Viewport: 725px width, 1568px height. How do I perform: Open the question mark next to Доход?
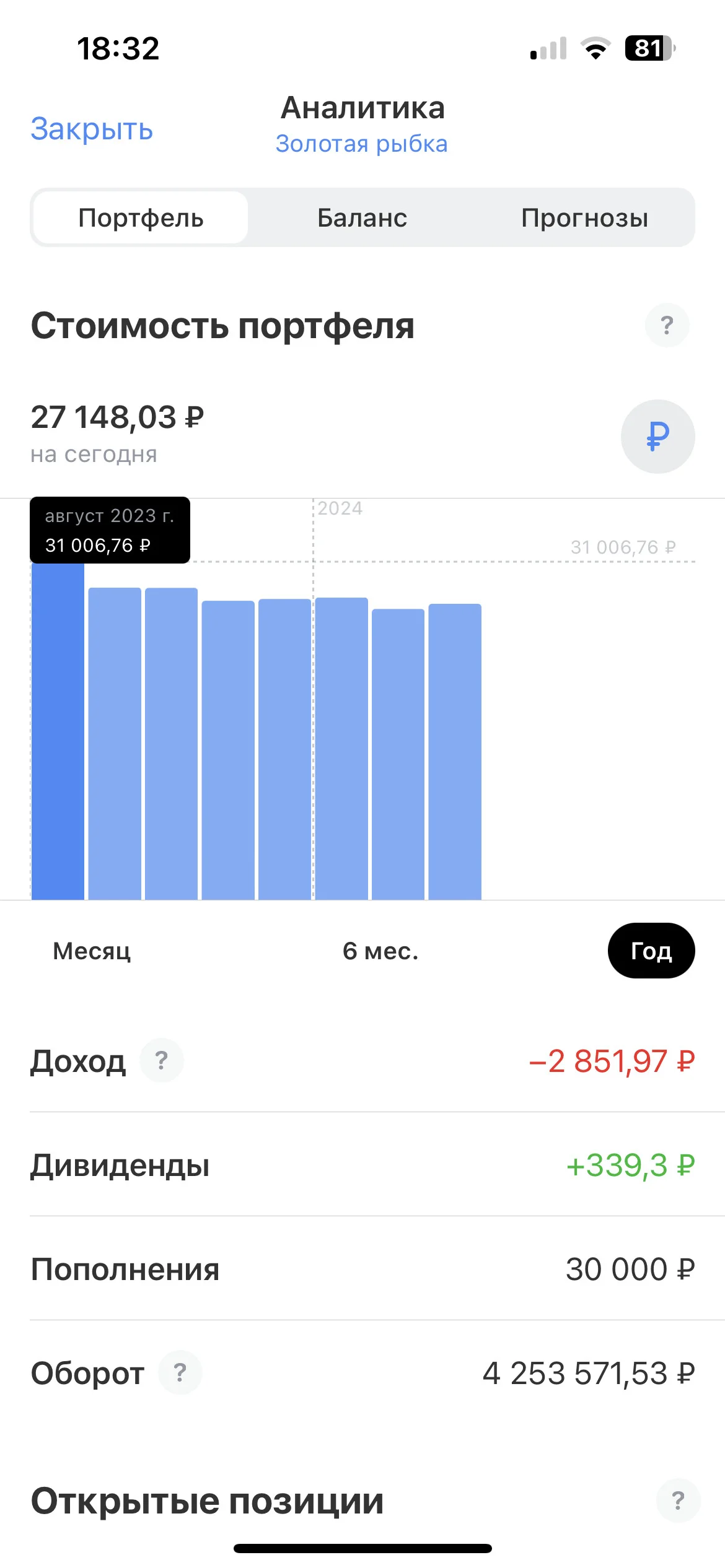click(161, 1060)
